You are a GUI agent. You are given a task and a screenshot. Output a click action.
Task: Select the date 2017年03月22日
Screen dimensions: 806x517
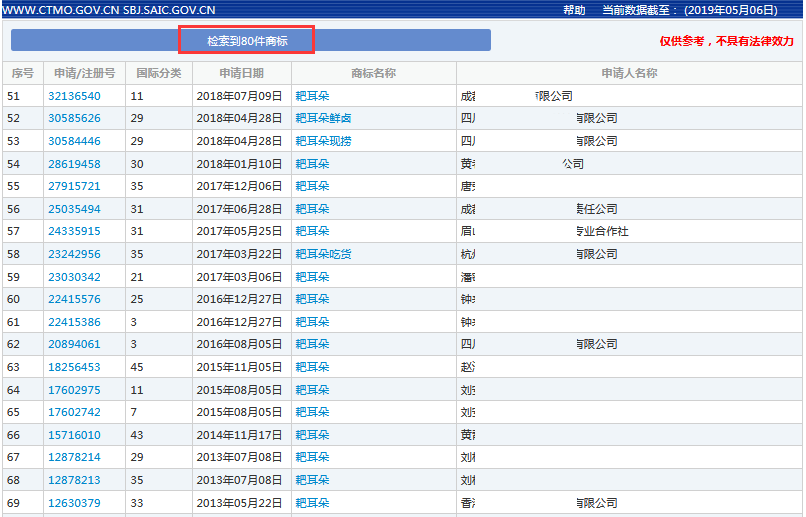coord(240,254)
